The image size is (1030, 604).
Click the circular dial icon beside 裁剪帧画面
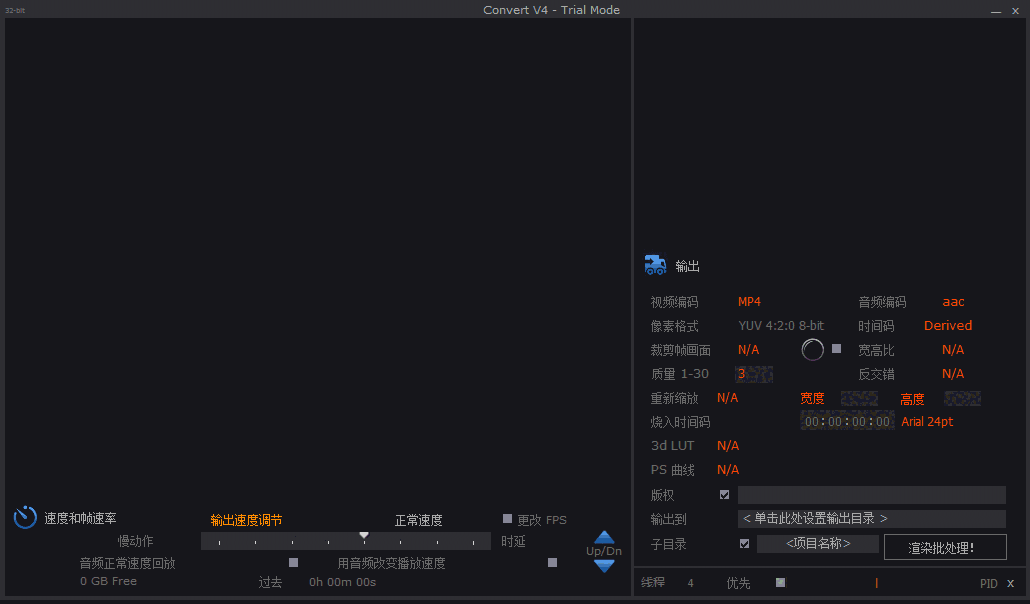[x=812, y=349]
